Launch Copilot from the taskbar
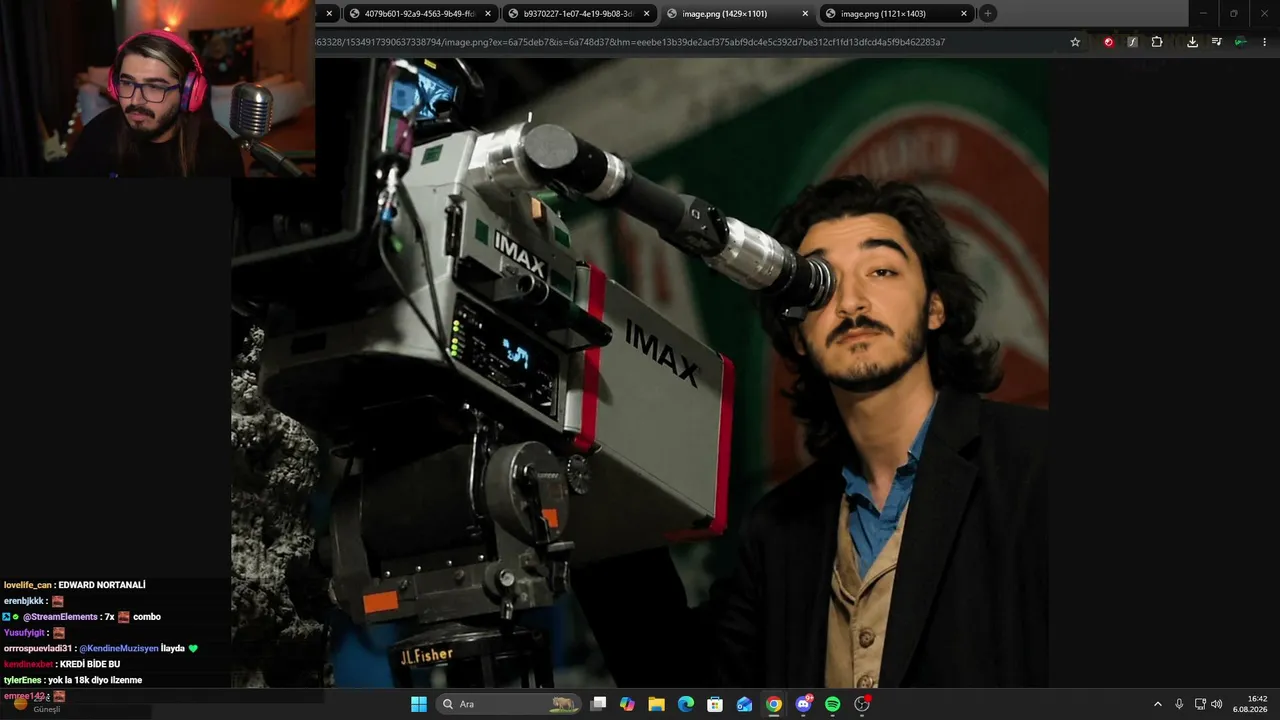Viewport: 1280px width, 720px height. click(x=627, y=704)
